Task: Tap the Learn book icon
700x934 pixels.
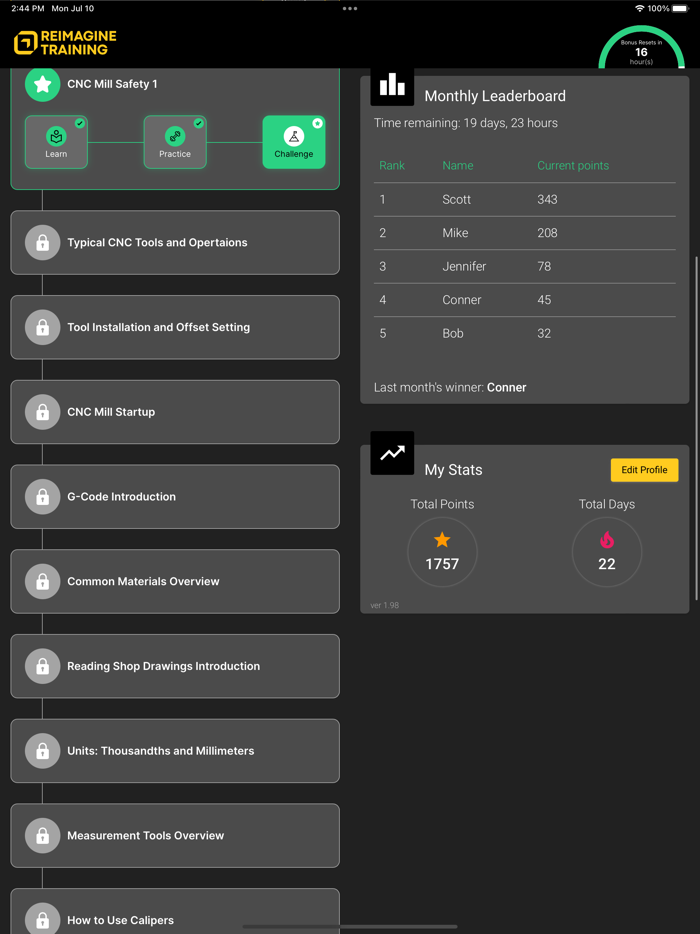Action: [56, 136]
